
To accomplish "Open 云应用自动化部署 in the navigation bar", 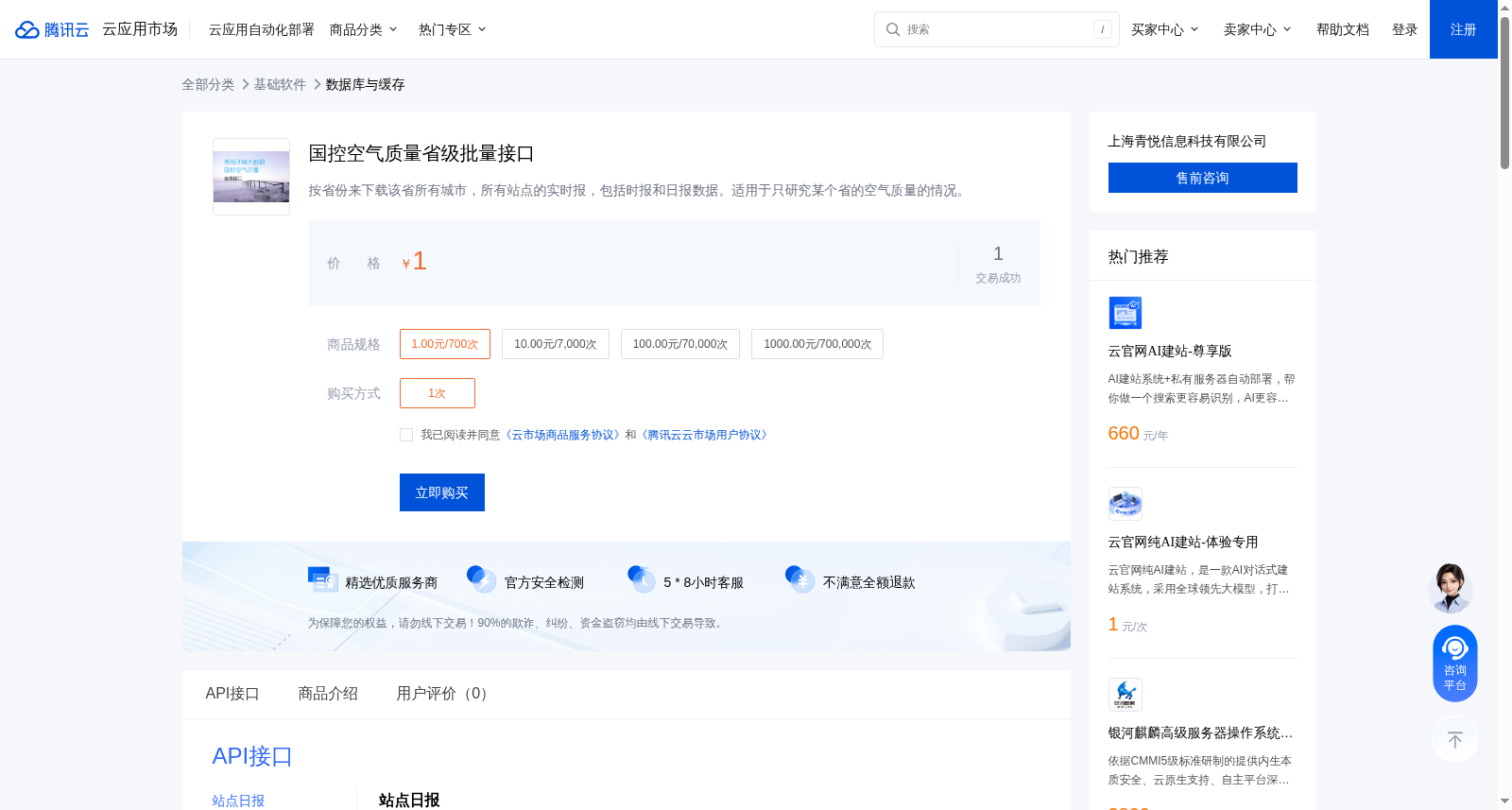I will [x=262, y=29].
